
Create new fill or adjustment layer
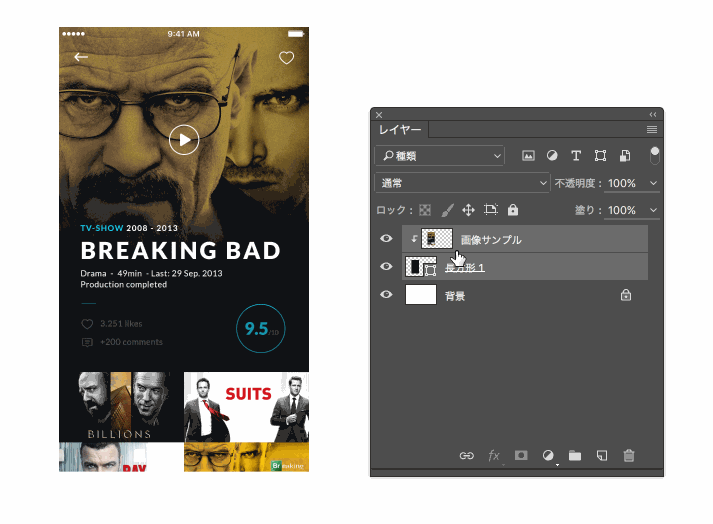548,455
